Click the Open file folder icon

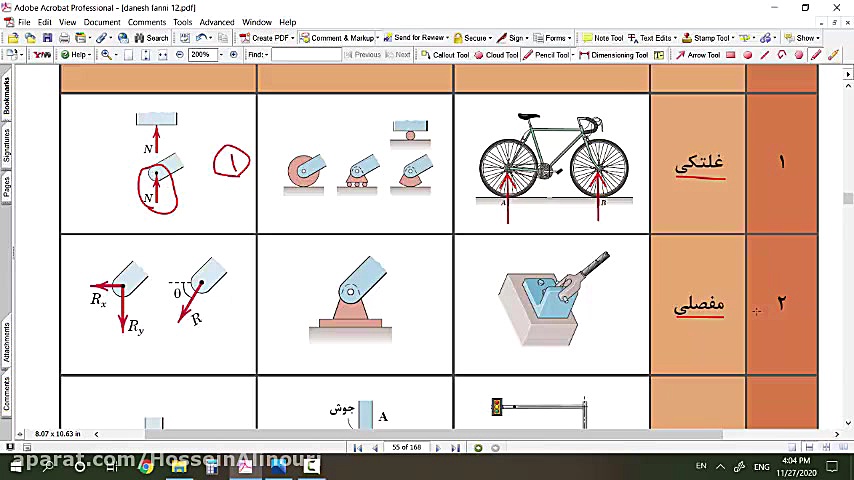13,38
